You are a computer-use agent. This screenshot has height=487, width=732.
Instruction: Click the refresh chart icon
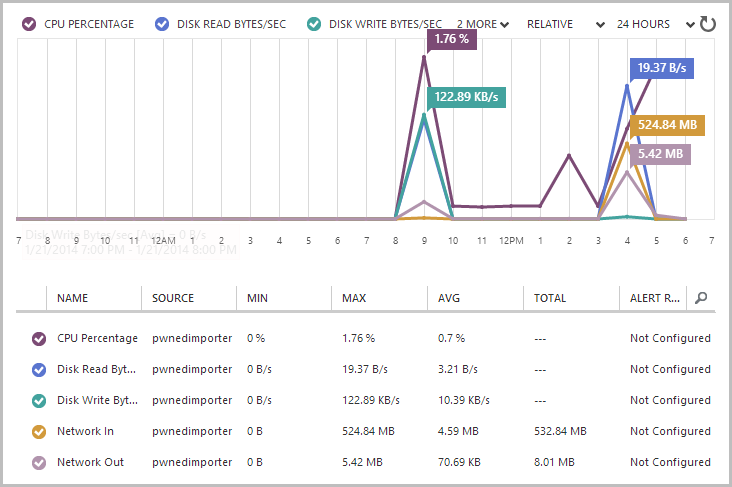(x=708, y=24)
